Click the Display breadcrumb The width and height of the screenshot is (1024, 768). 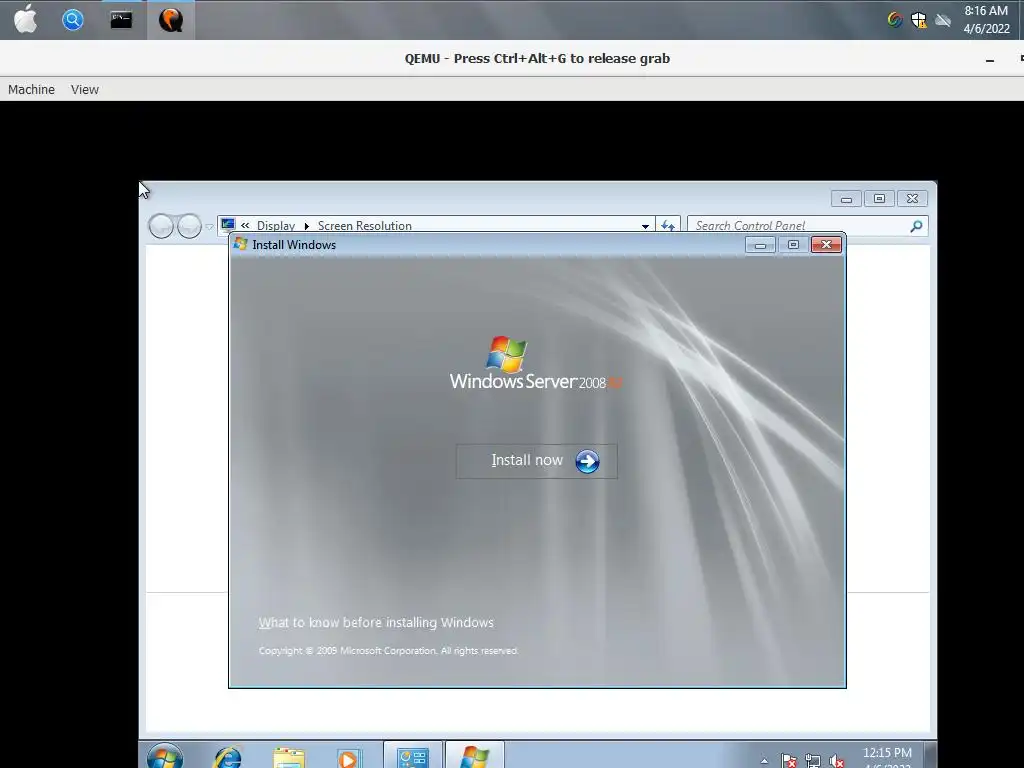276,225
